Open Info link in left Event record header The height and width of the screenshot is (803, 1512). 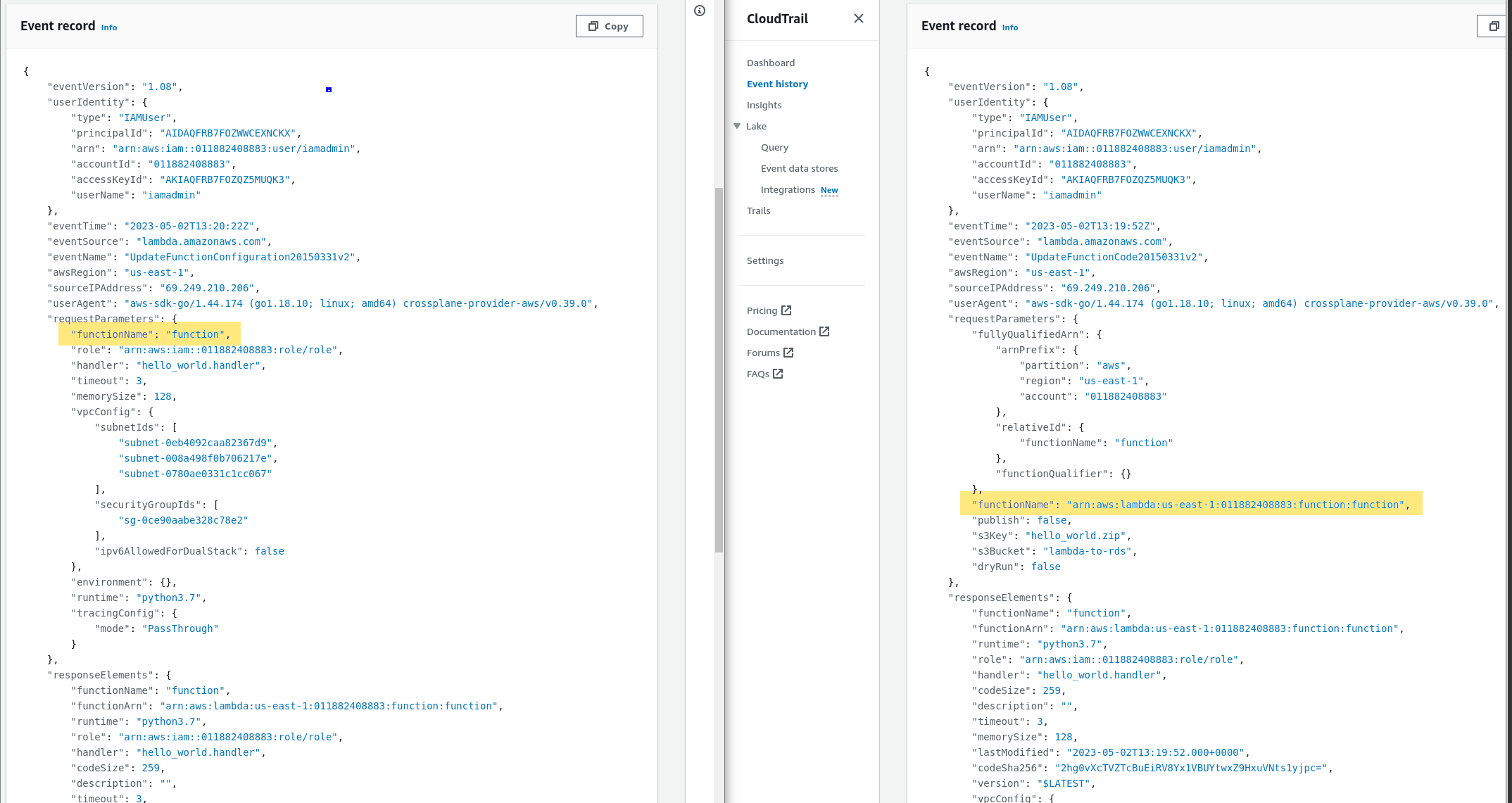pos(109,27)
